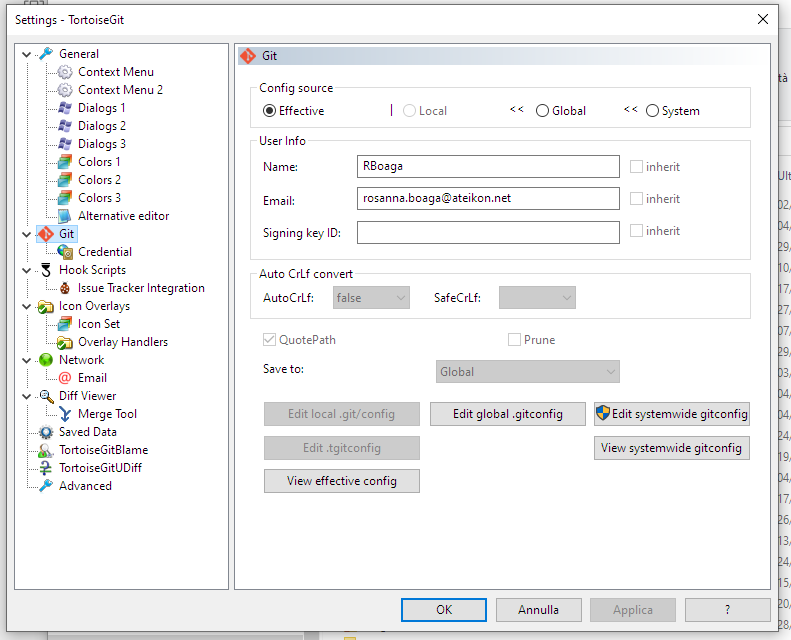Click the Git icon in settings tree
Image resolution: width=791 pixels, height=640 pixels.
click(46, 234)
